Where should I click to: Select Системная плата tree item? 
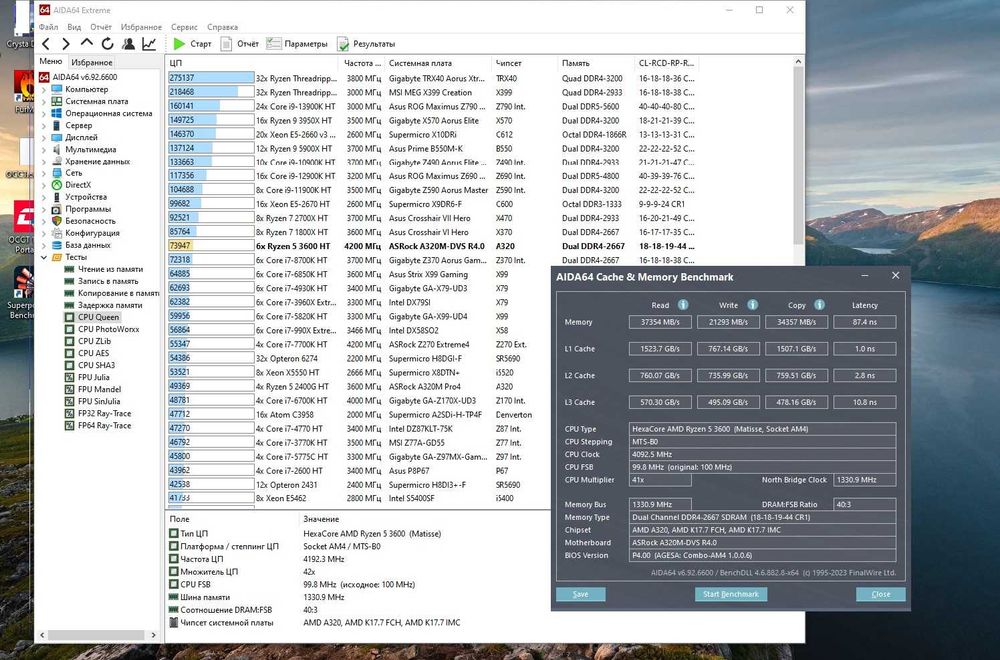96,101
